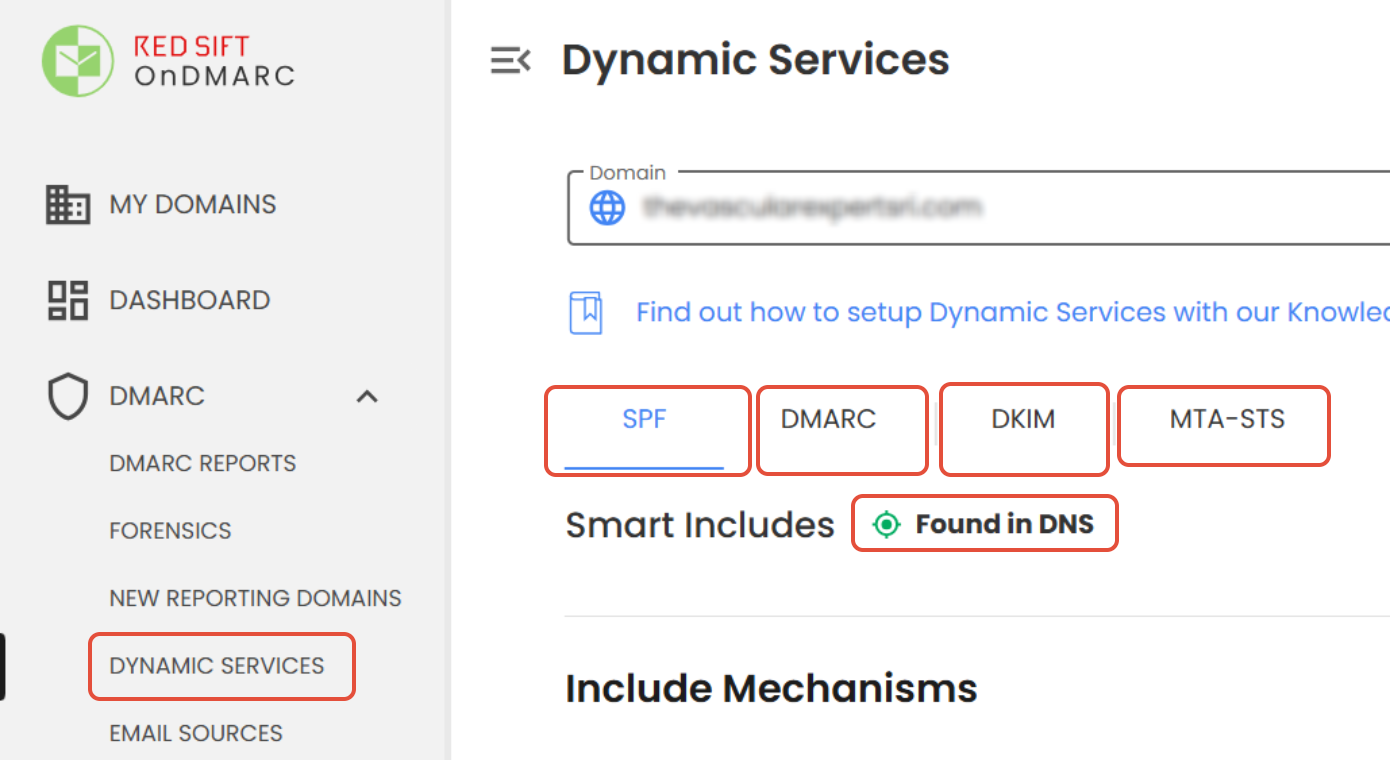Click the Include Mechanisms heading
Image resolution: width=1390 pixels, height=760 pixels.
tap(771, 688)
